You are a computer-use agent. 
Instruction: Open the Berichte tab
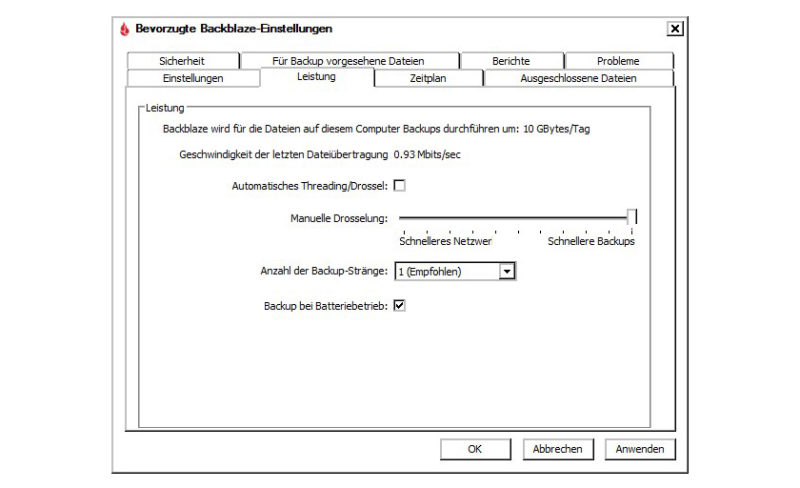coord(511,61)
